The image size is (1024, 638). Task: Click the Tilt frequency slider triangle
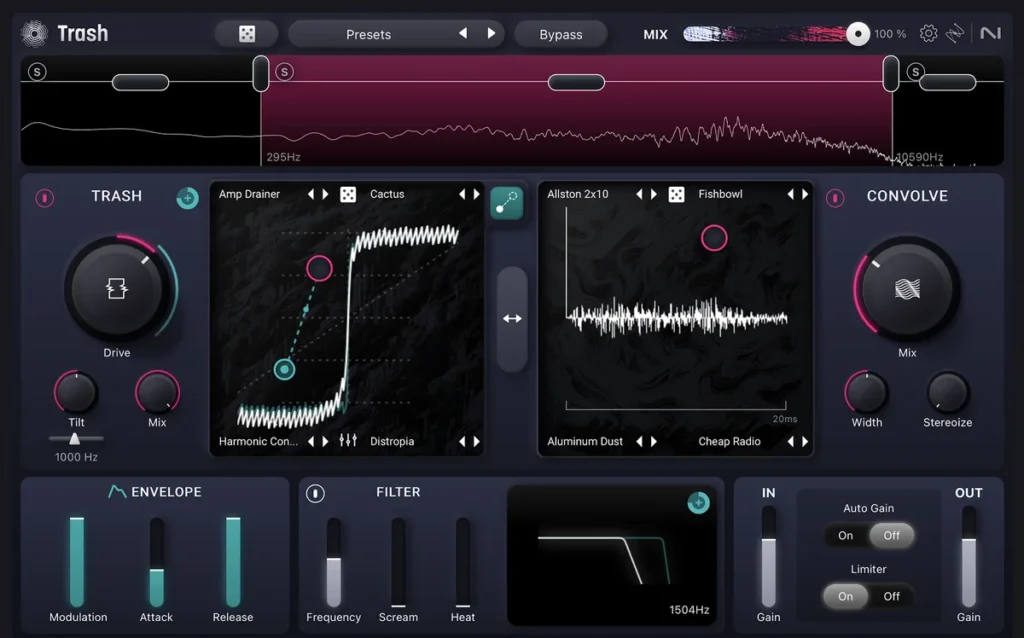click(74, 439)
